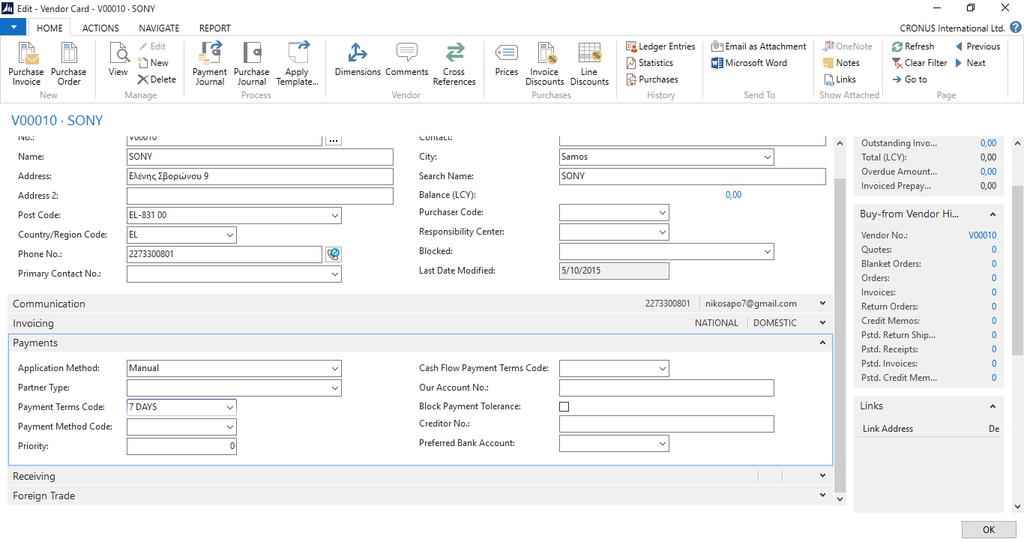This screenshot has width=1024, height=542.
Task: Switch to the REPORT ribbon tab
Action: [x=215, y=28]
